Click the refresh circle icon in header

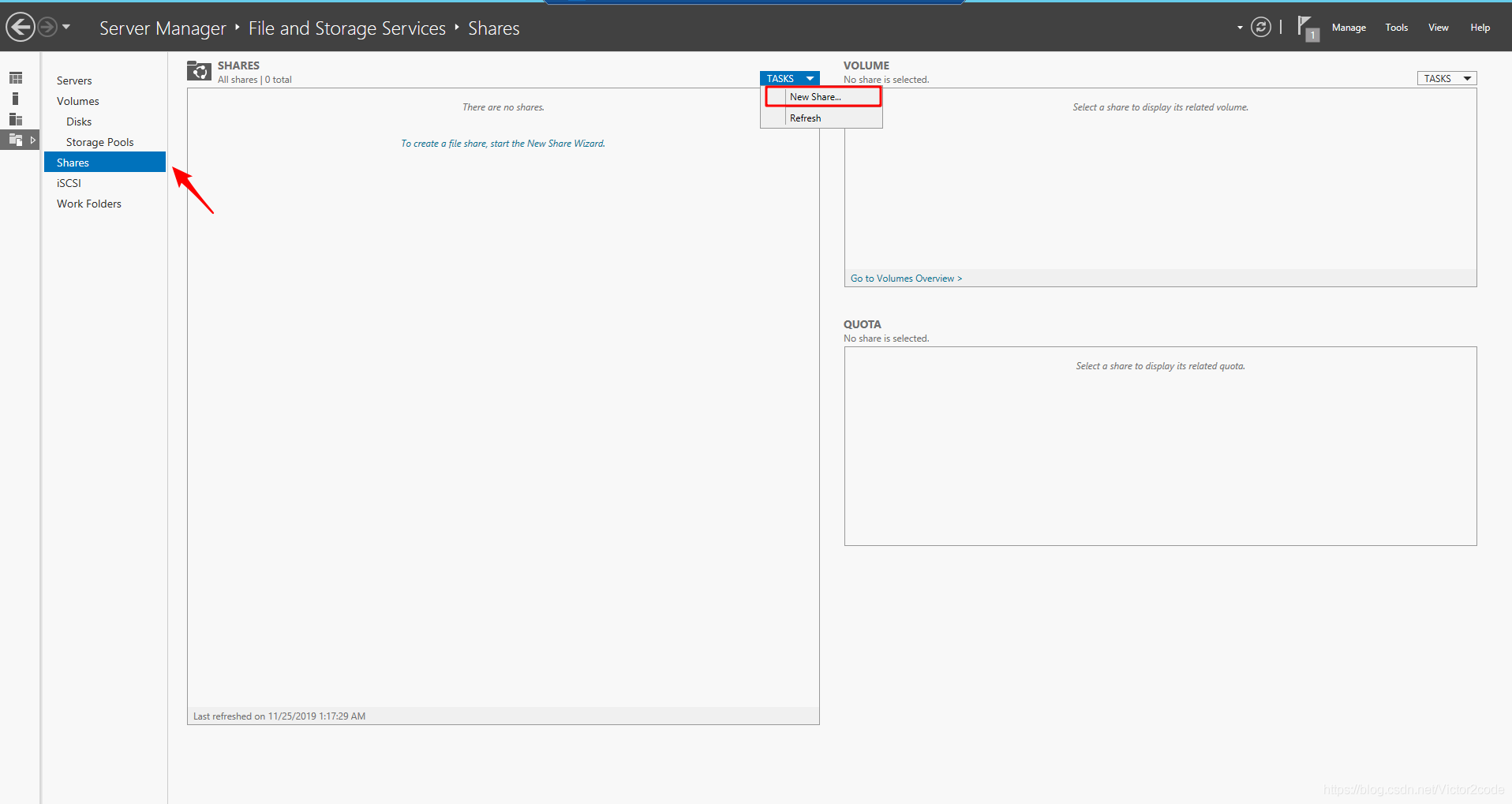pos(1261,28)
